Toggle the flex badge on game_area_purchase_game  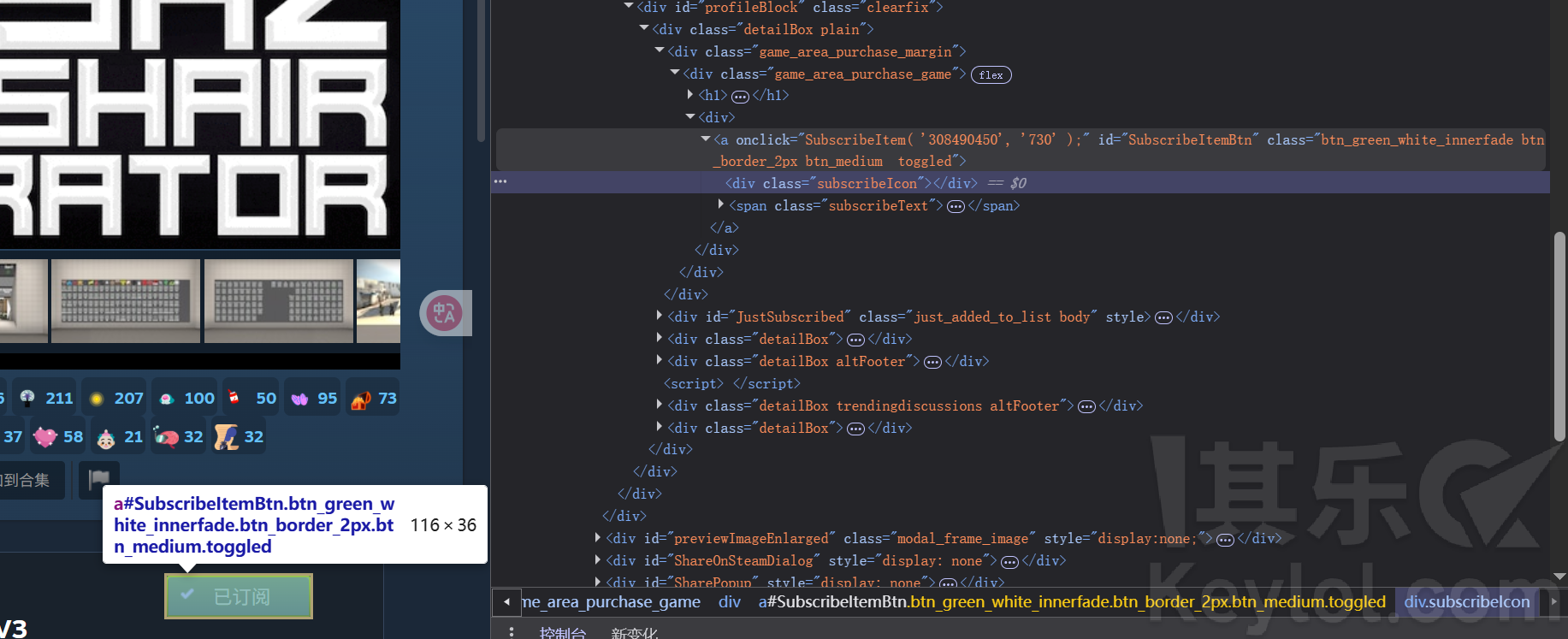(991, 75)
